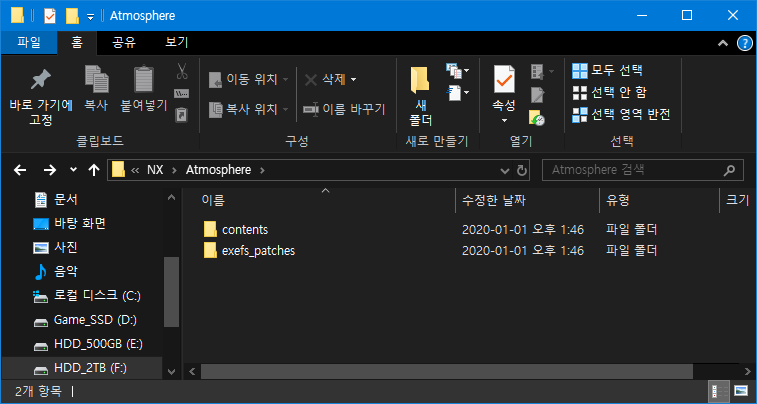Click the Paste shortcut icon
Screen dimensions: 757x404
tap(182, 115)
